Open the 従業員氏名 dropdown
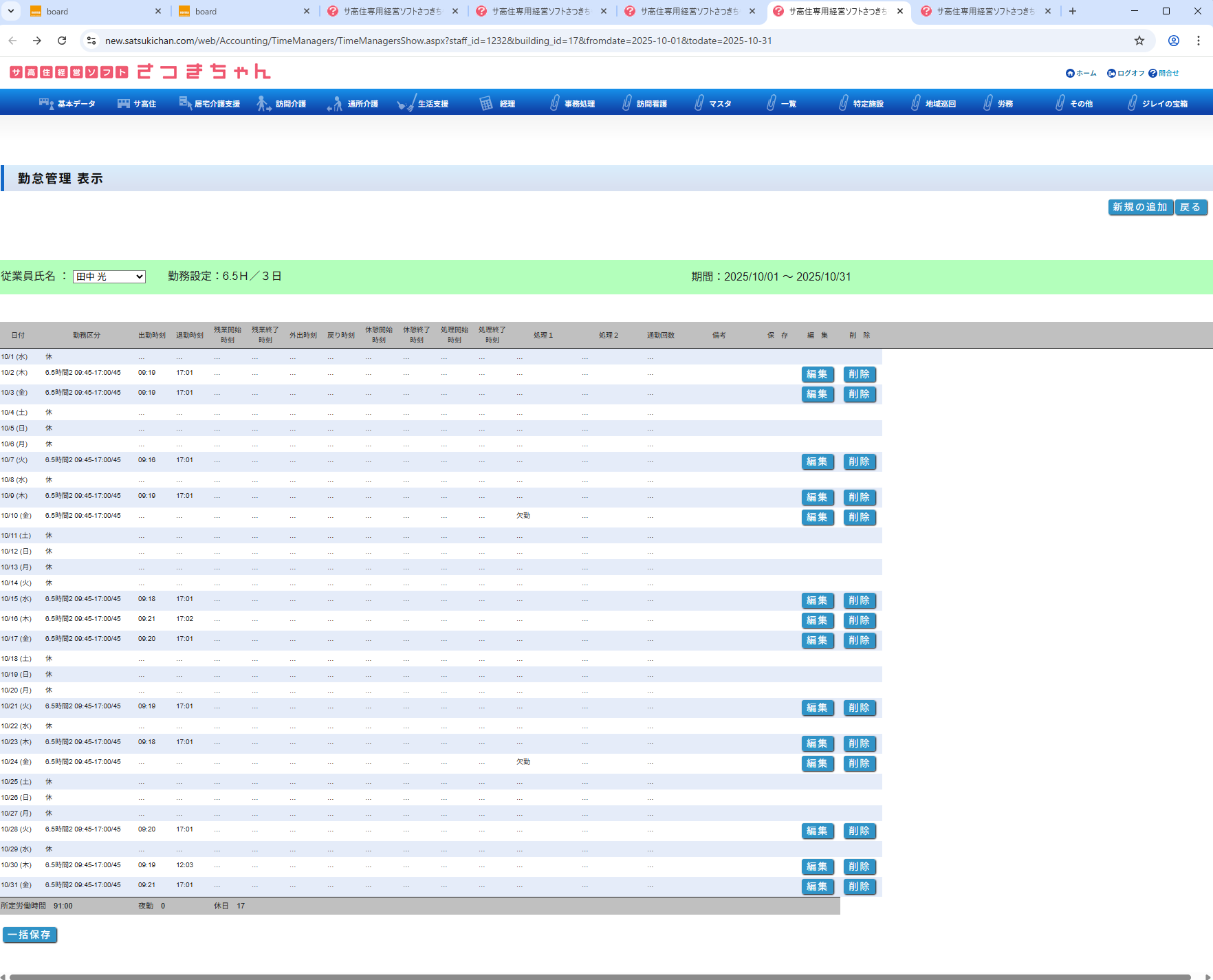Screen dimensions: 1213x980 [109, 276]
